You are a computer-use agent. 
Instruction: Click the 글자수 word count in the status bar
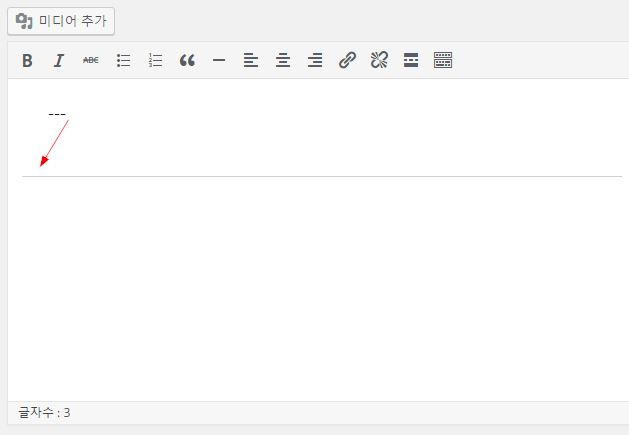pos(45,412)
